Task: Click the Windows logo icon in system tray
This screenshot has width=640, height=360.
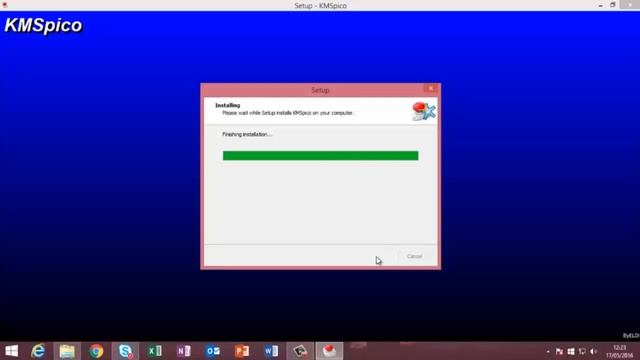Action: 571,351
